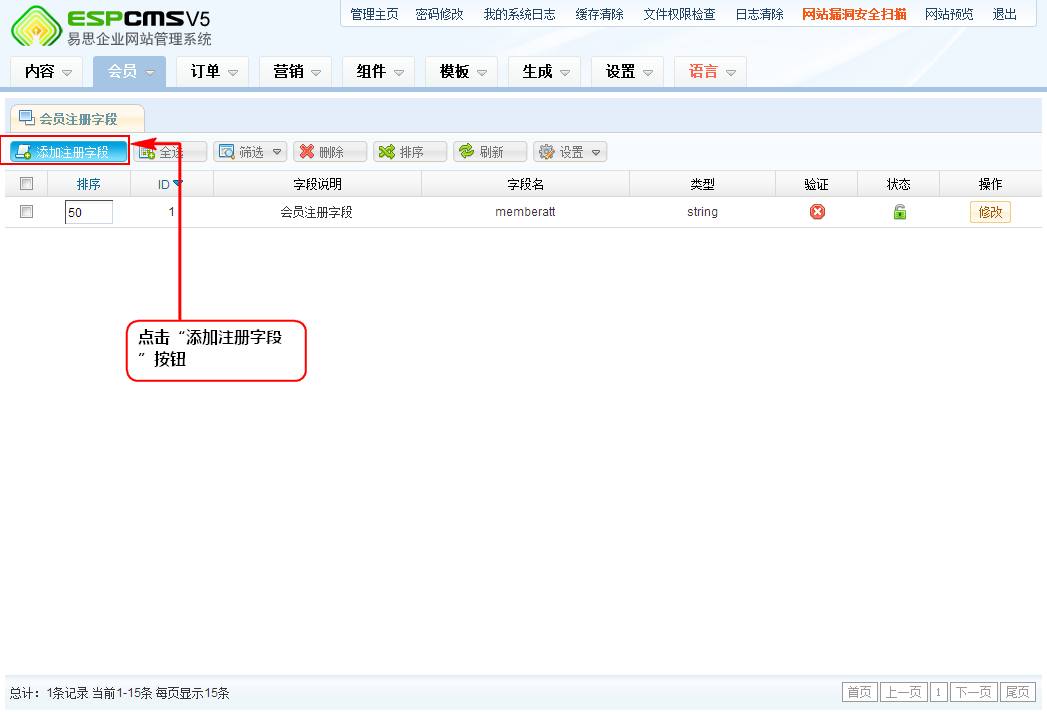Open the 筛选 filter dropdown
The width and height of the screenshot is (1047, 712).
point(250,152)
